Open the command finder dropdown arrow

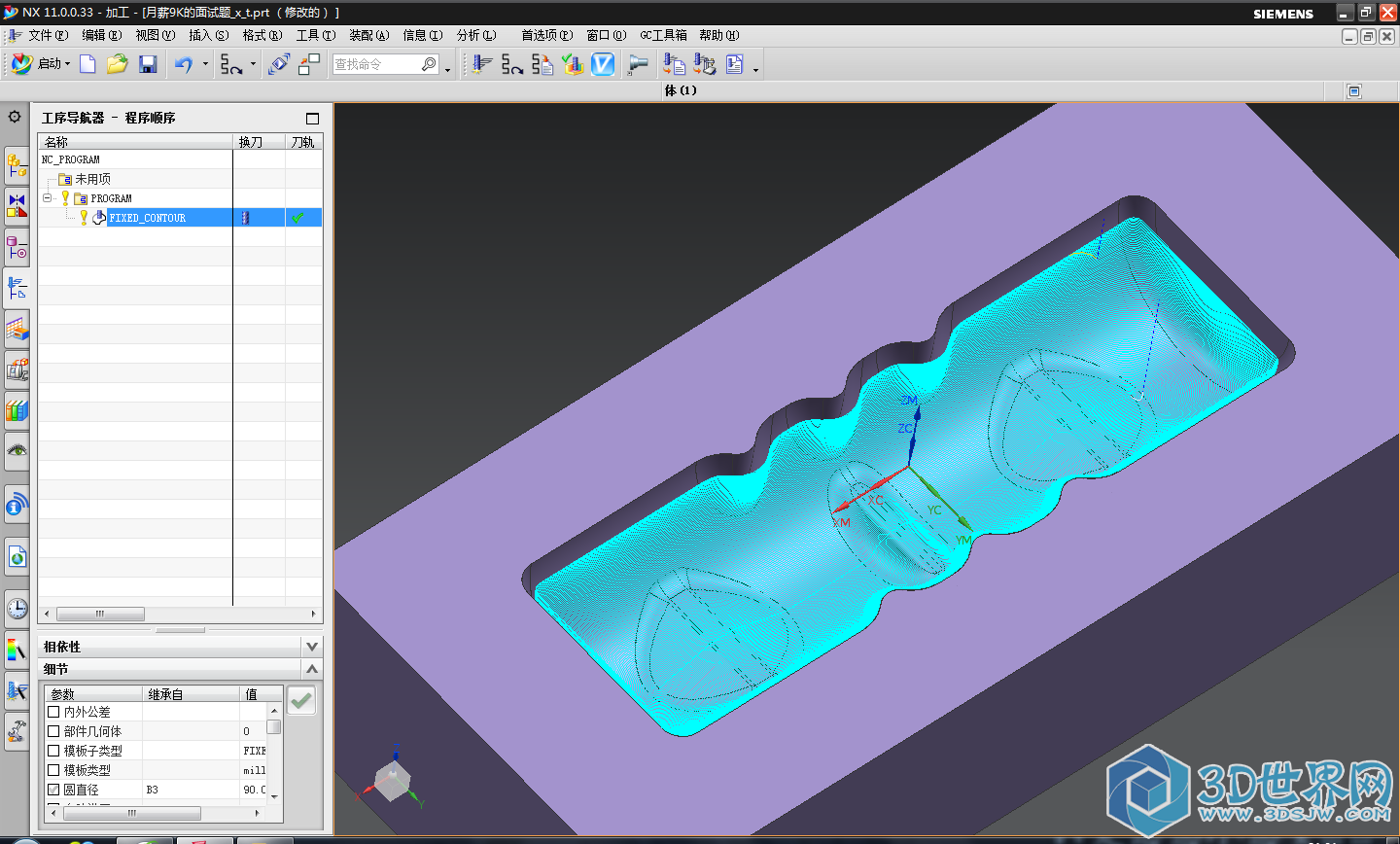pos(447,68)
